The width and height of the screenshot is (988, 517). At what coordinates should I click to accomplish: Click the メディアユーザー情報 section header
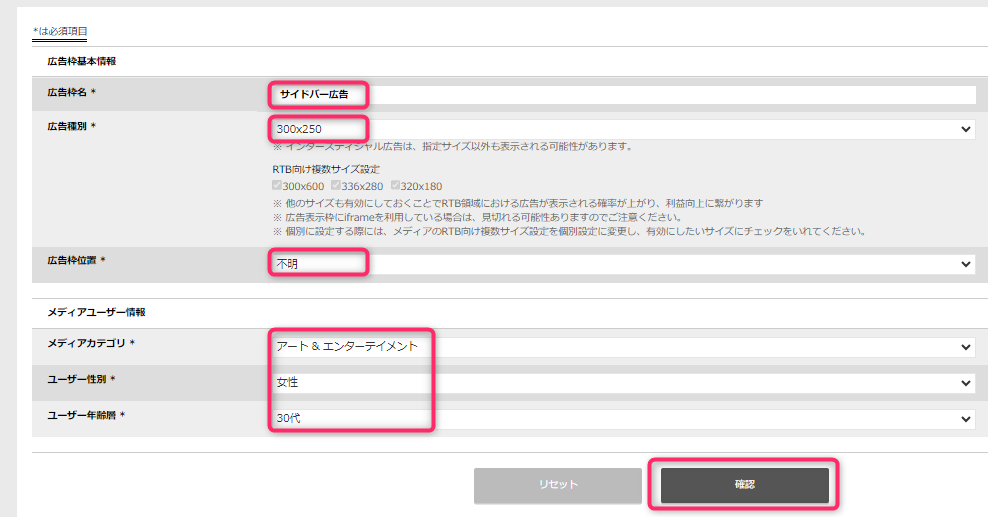tap(96, 312)
